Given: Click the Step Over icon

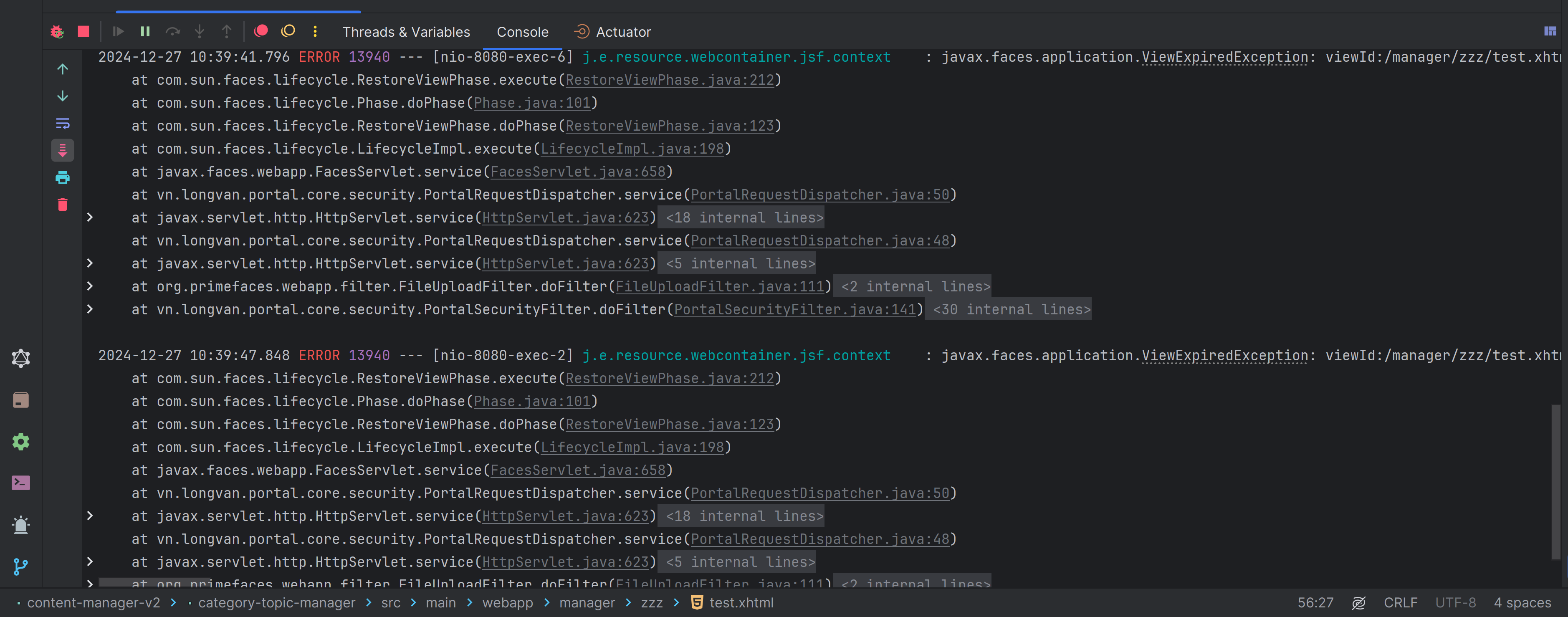Looking at the screenshot, I should [x=173, y=32].
